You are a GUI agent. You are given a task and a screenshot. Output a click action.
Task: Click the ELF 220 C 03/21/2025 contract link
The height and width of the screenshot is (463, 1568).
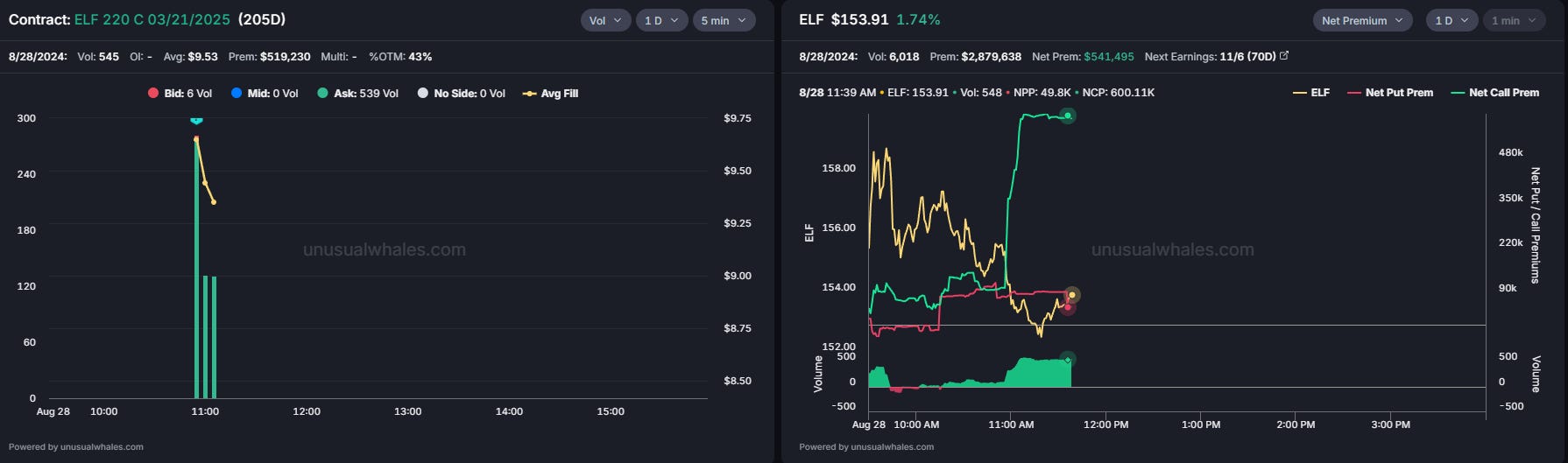click(x=152, y=19)
